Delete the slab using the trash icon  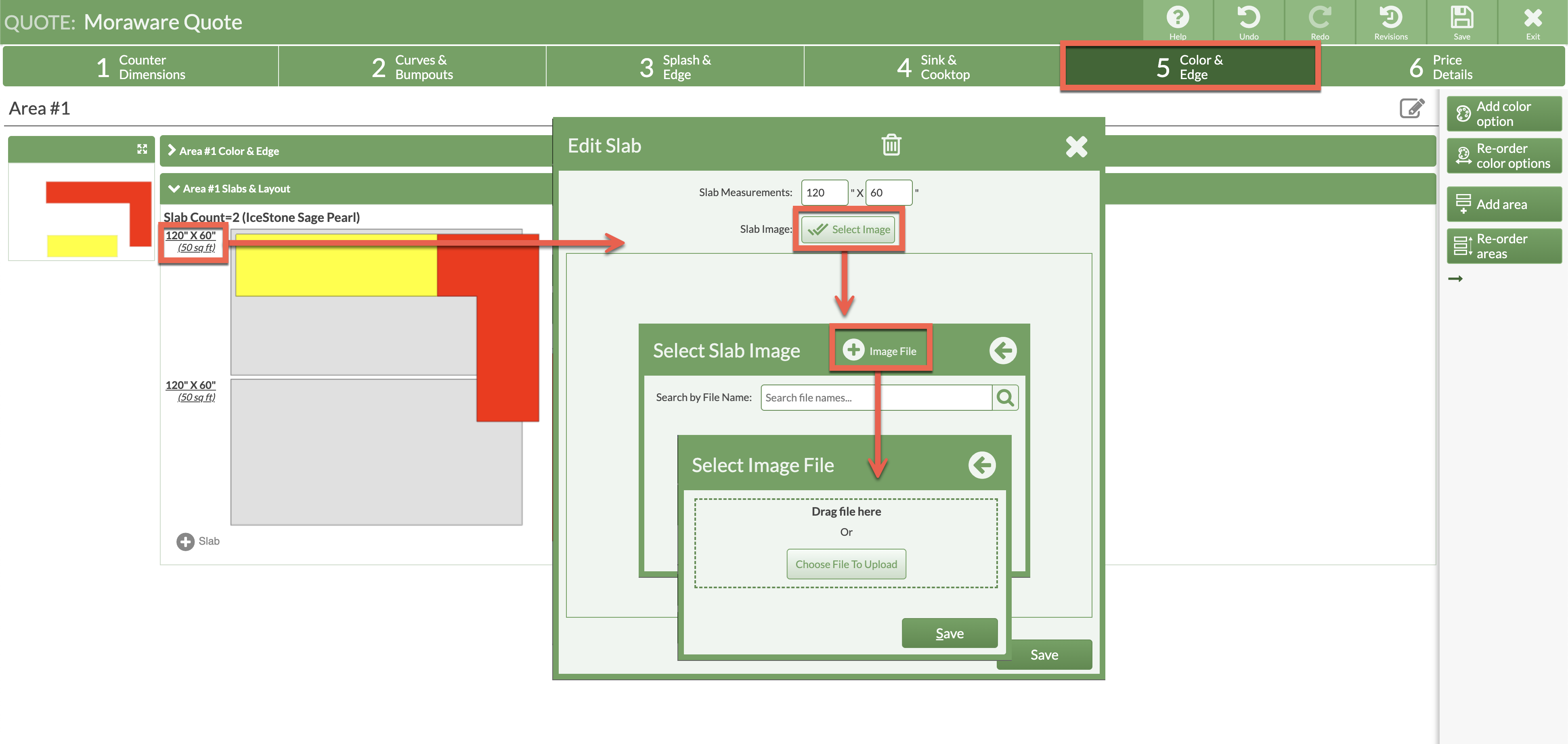[x=891, y=145]
